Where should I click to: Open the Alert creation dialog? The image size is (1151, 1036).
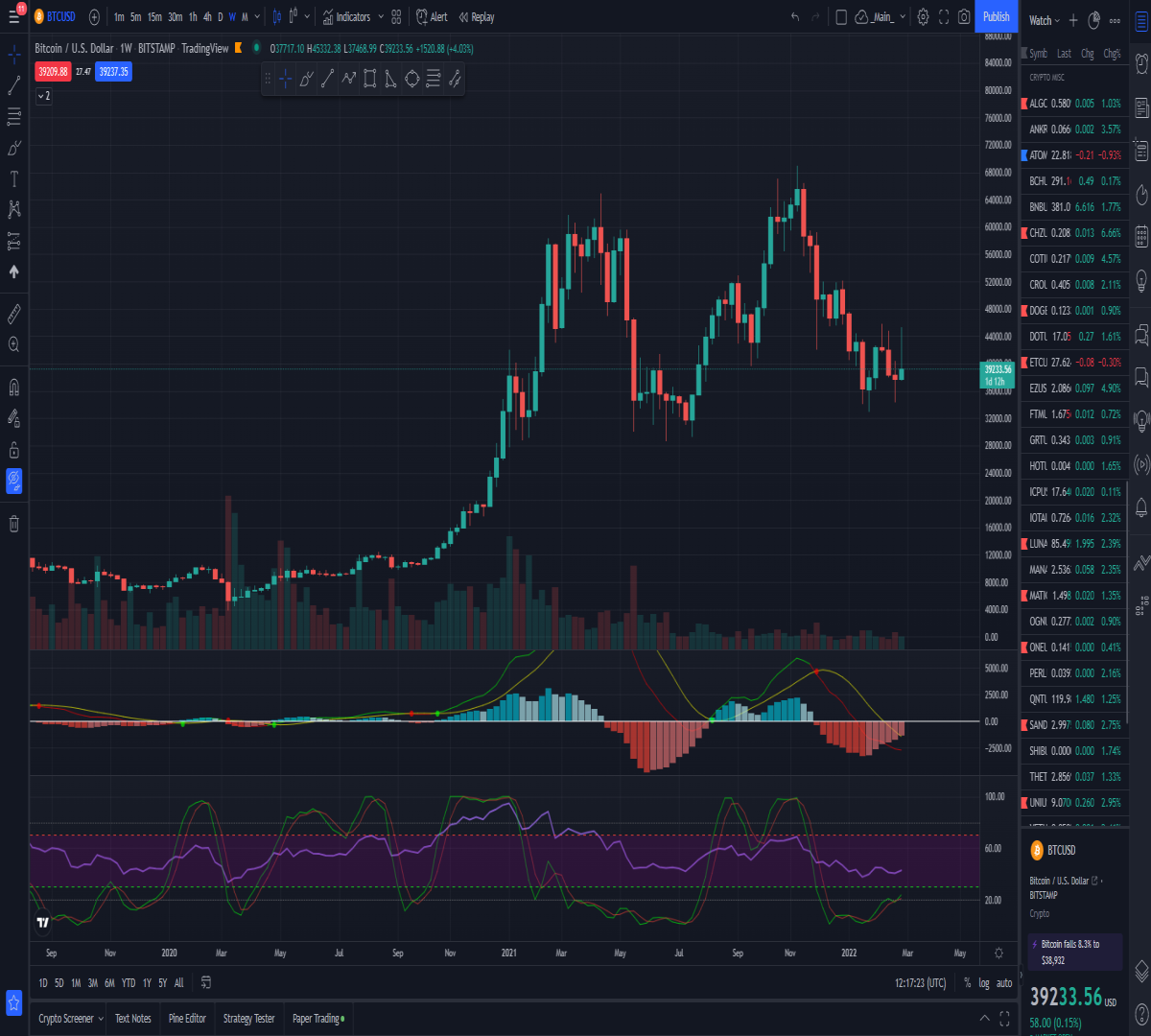(x=432, y=16)
